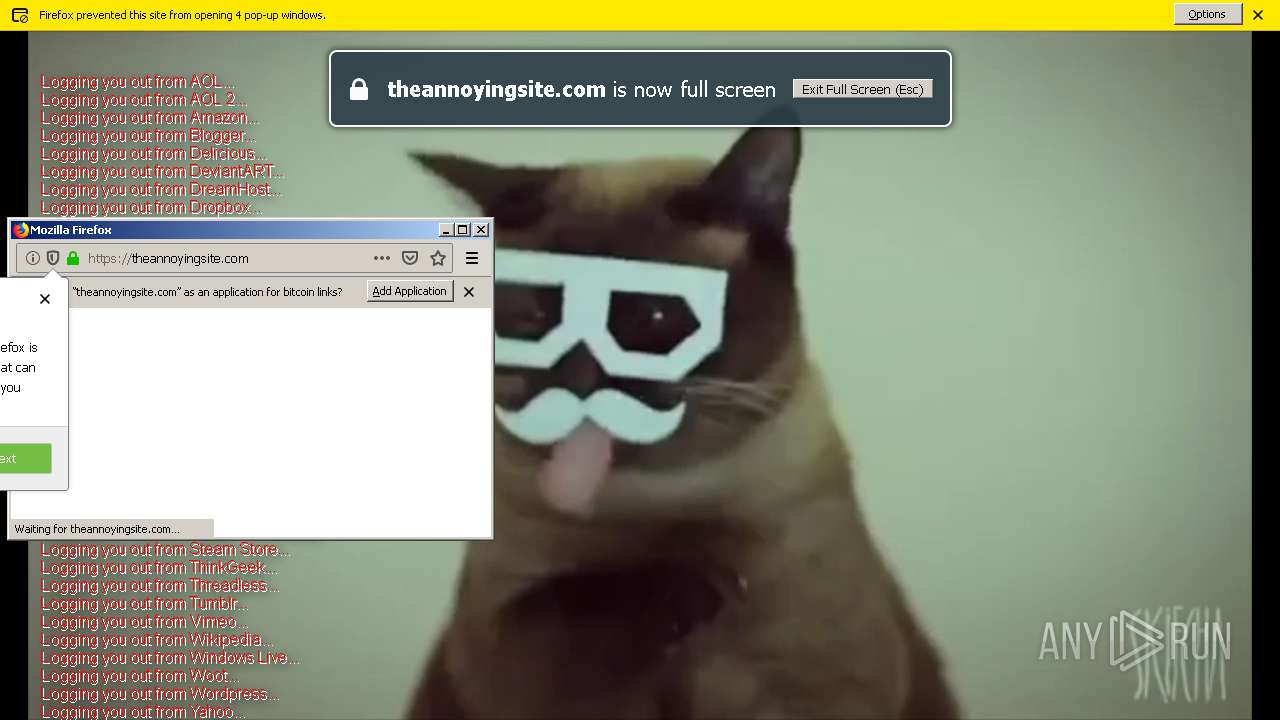Viewport: 1280px width, 720px height.
Task: Maximize the small Mozilla Firefox window
Action: [x=462, y=230]
